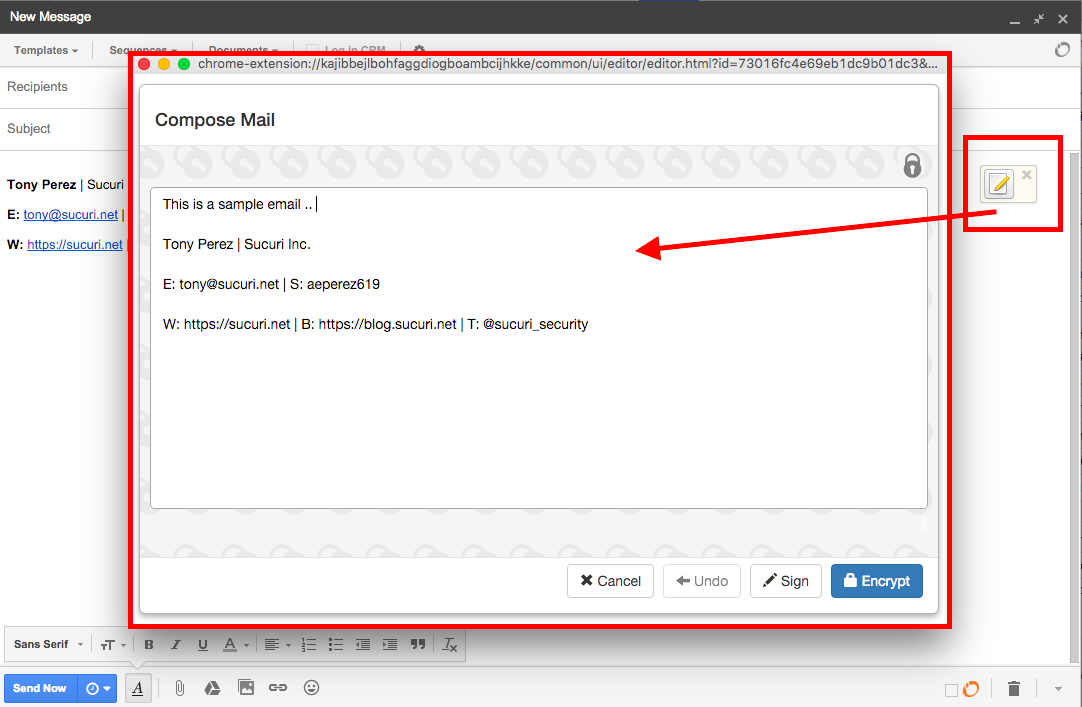This screenshot has height=707, width=1082.
Task: Cancel the Compose Mail dialog
Action: [x=610, y=581]
